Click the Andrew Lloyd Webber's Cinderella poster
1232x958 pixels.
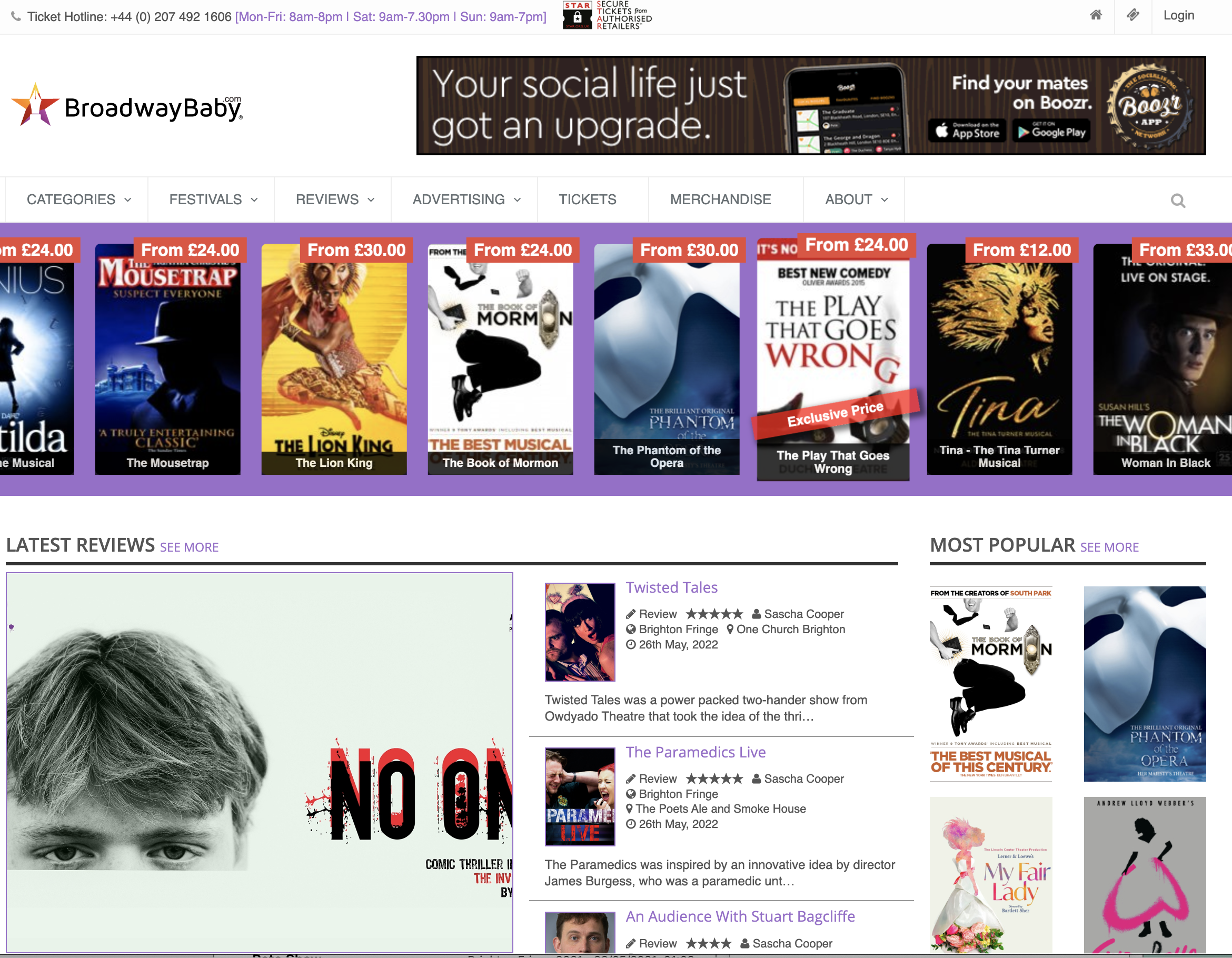coord(1145,875)
